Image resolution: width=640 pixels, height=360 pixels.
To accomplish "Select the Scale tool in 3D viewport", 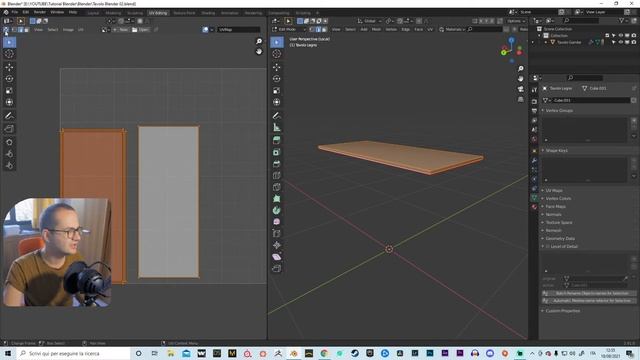I will (x=277, y=91).
